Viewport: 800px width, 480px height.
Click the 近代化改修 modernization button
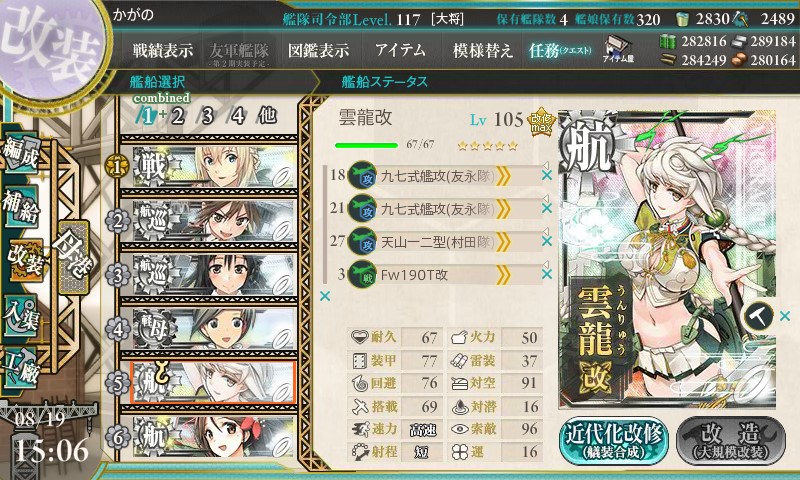614,440
